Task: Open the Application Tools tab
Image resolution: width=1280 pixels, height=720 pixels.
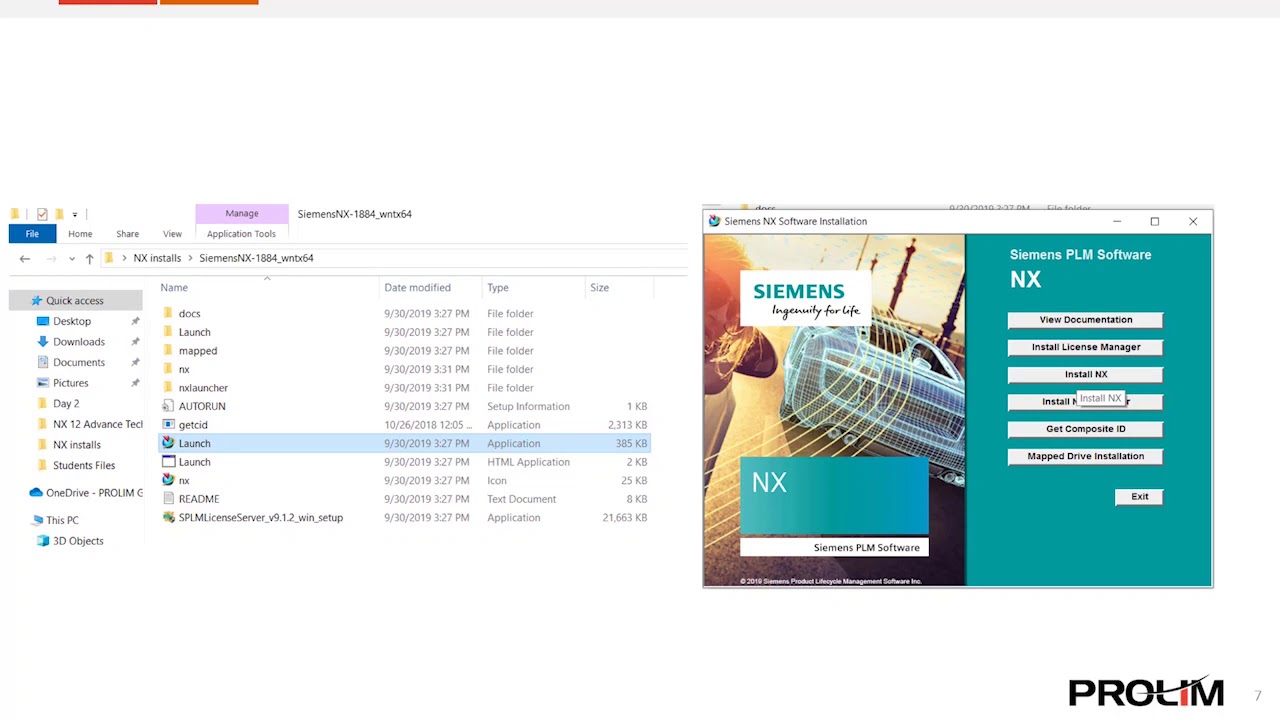Action: pos(241,234)
